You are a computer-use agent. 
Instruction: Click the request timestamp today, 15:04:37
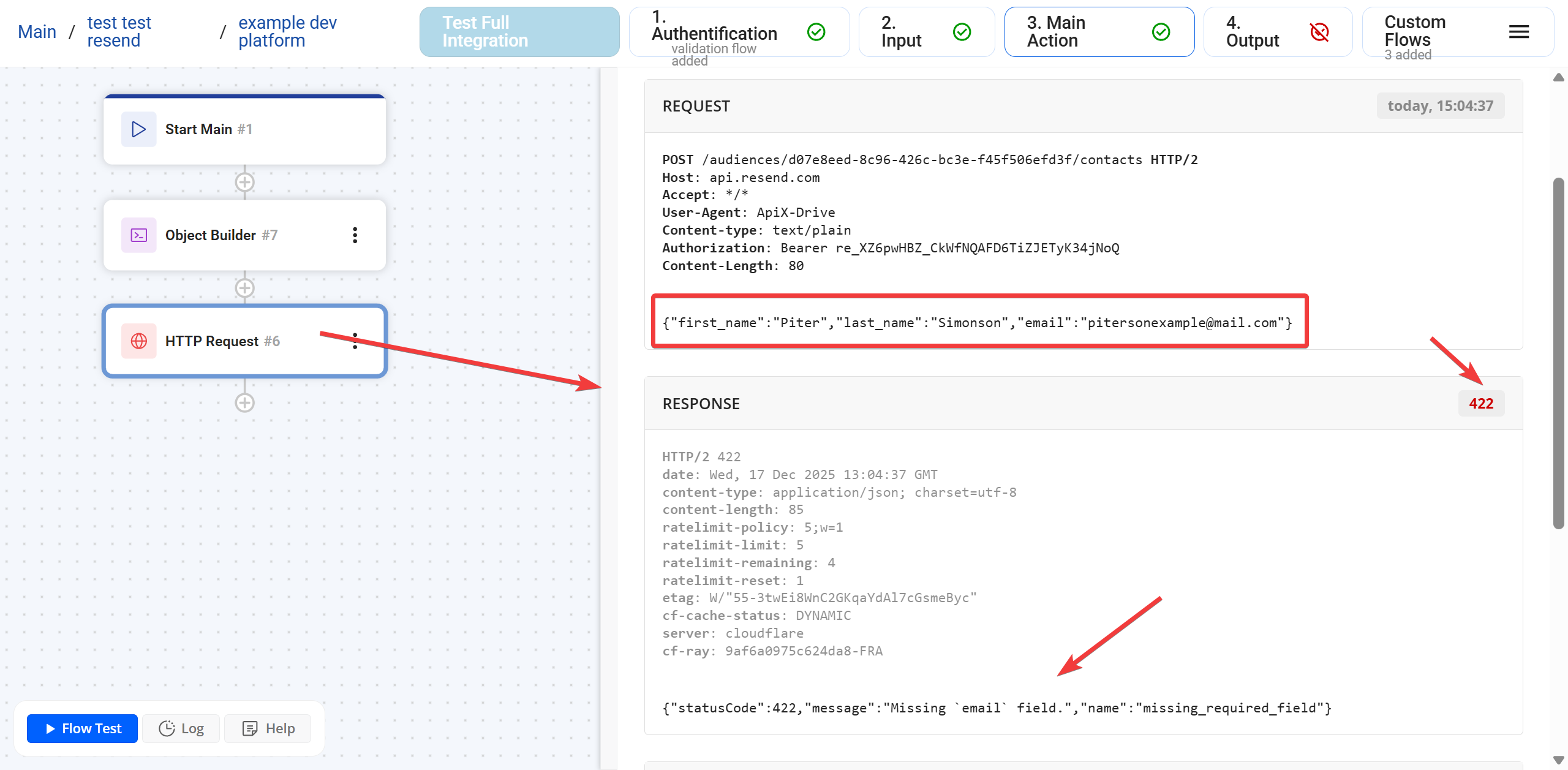(1440, 105)
